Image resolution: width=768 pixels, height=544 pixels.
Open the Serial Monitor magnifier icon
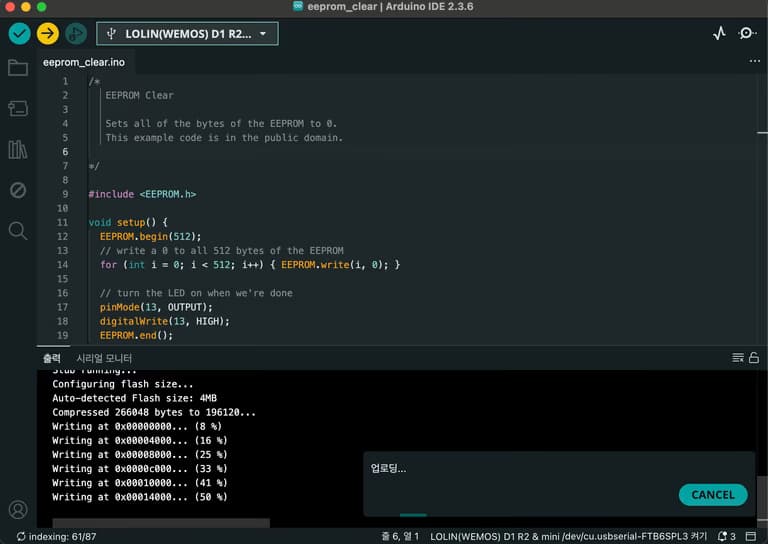(747, 34)
